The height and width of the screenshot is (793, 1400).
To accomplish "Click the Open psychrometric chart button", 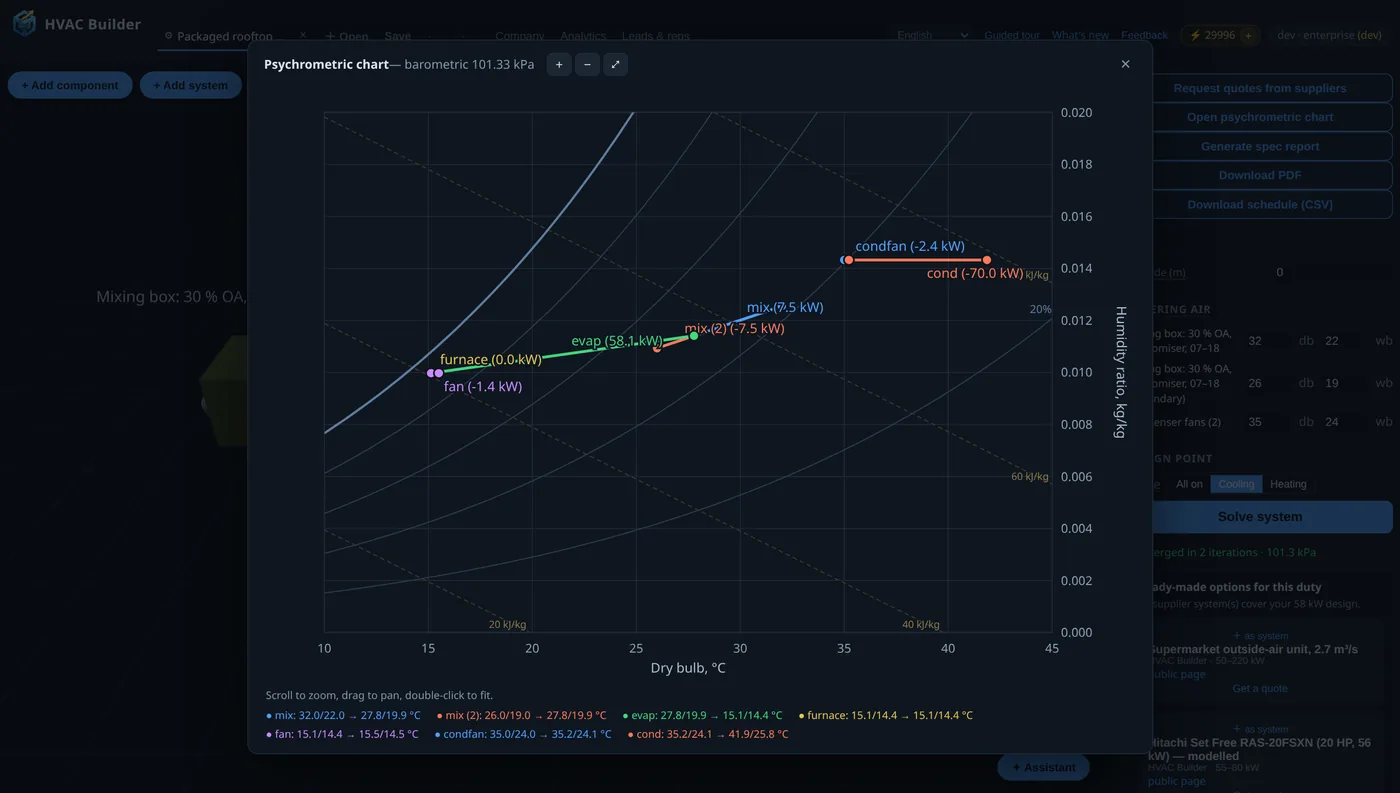I will coord(1260,117).
